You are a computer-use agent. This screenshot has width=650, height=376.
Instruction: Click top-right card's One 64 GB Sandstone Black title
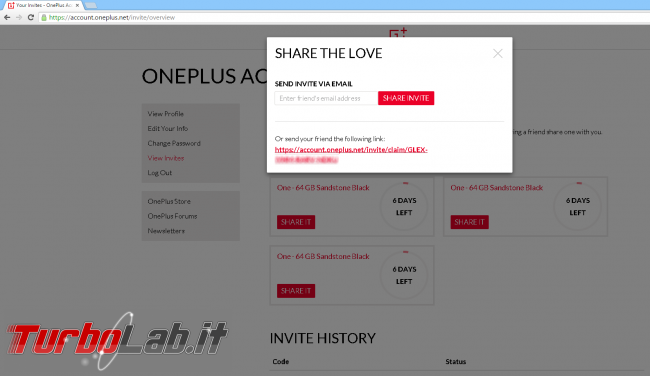click(x=496, y=188)
